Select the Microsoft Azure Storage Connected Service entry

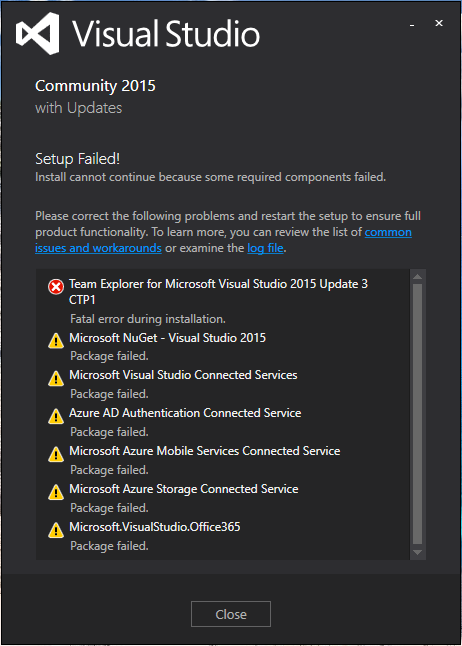point(184,489)
